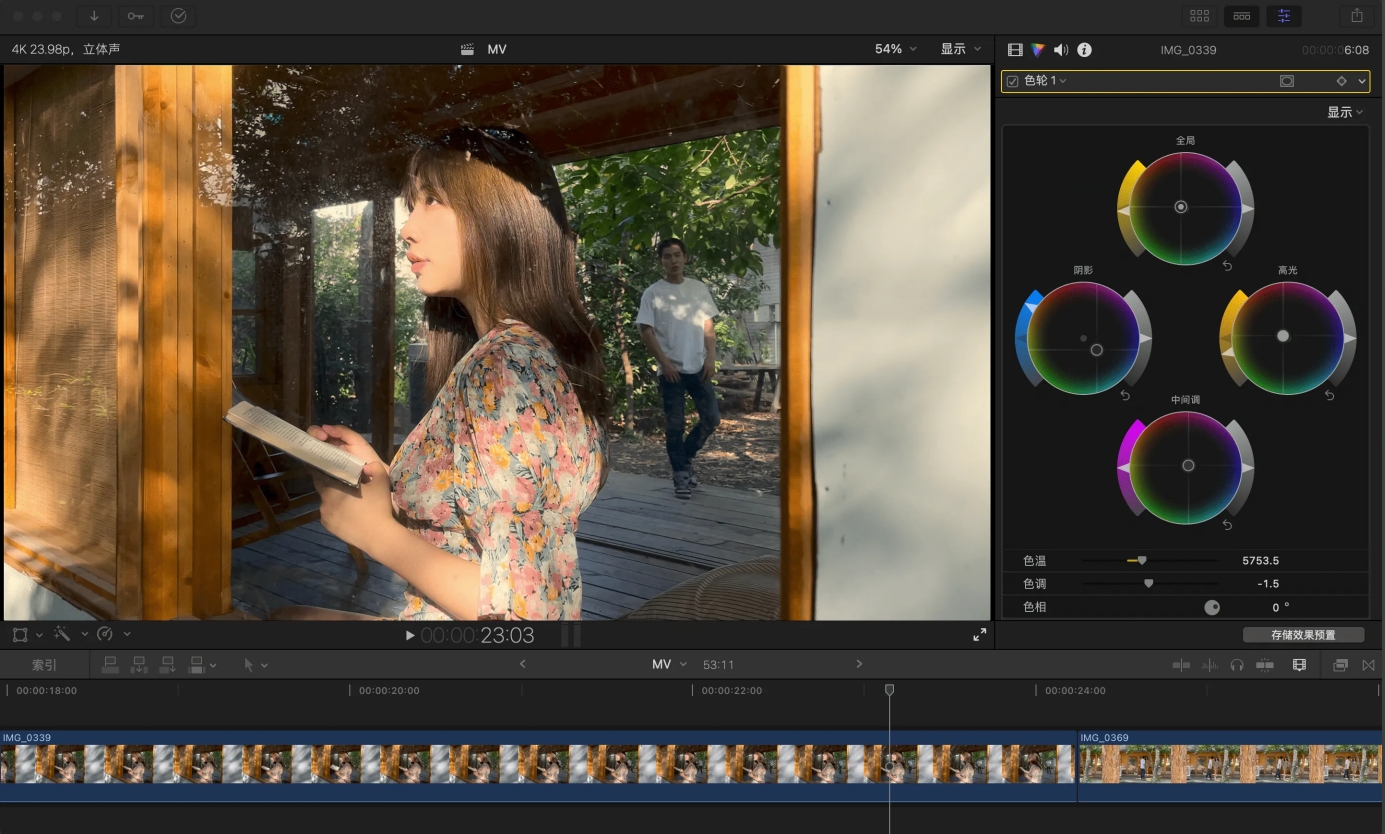Click the Import Media down-arrow icon
The height and width of the screenshot is (834, 1385).
click(x=94, y=16)
